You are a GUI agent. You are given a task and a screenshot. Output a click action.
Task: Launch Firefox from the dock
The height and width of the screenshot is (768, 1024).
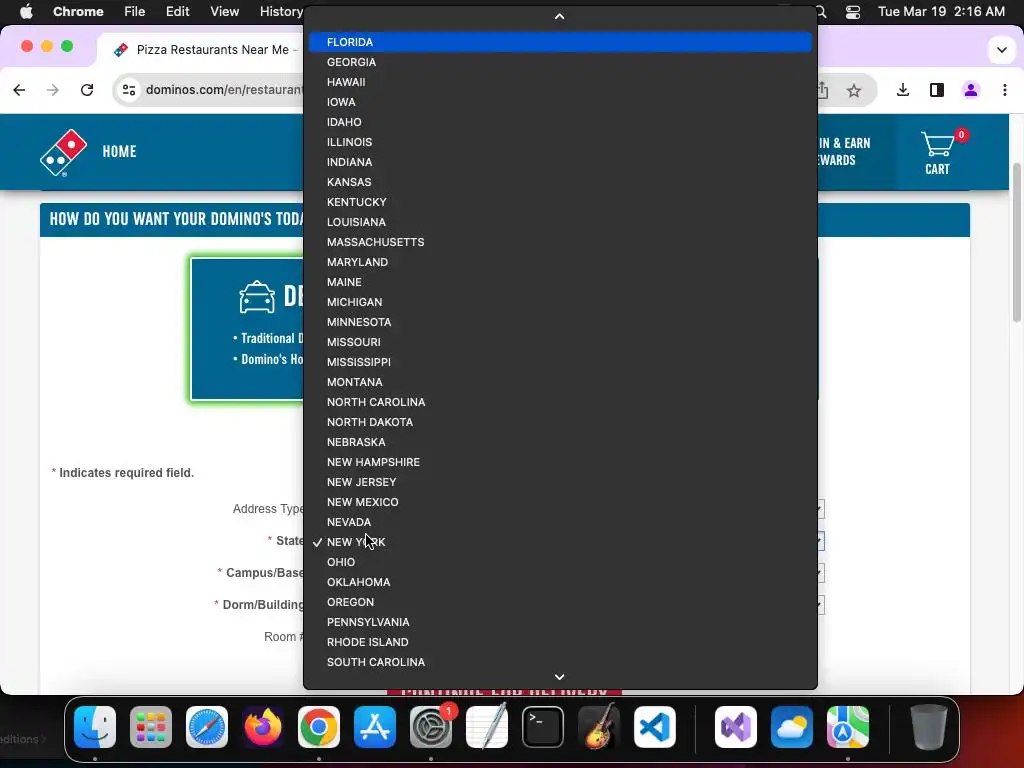pyautogui.click(x=263, y=727)
